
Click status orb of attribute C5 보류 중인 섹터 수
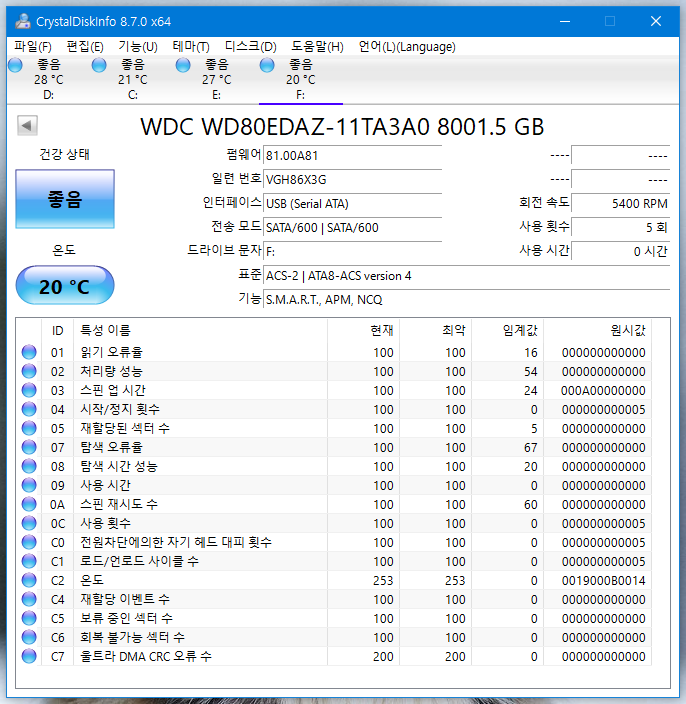coord(29,618)
